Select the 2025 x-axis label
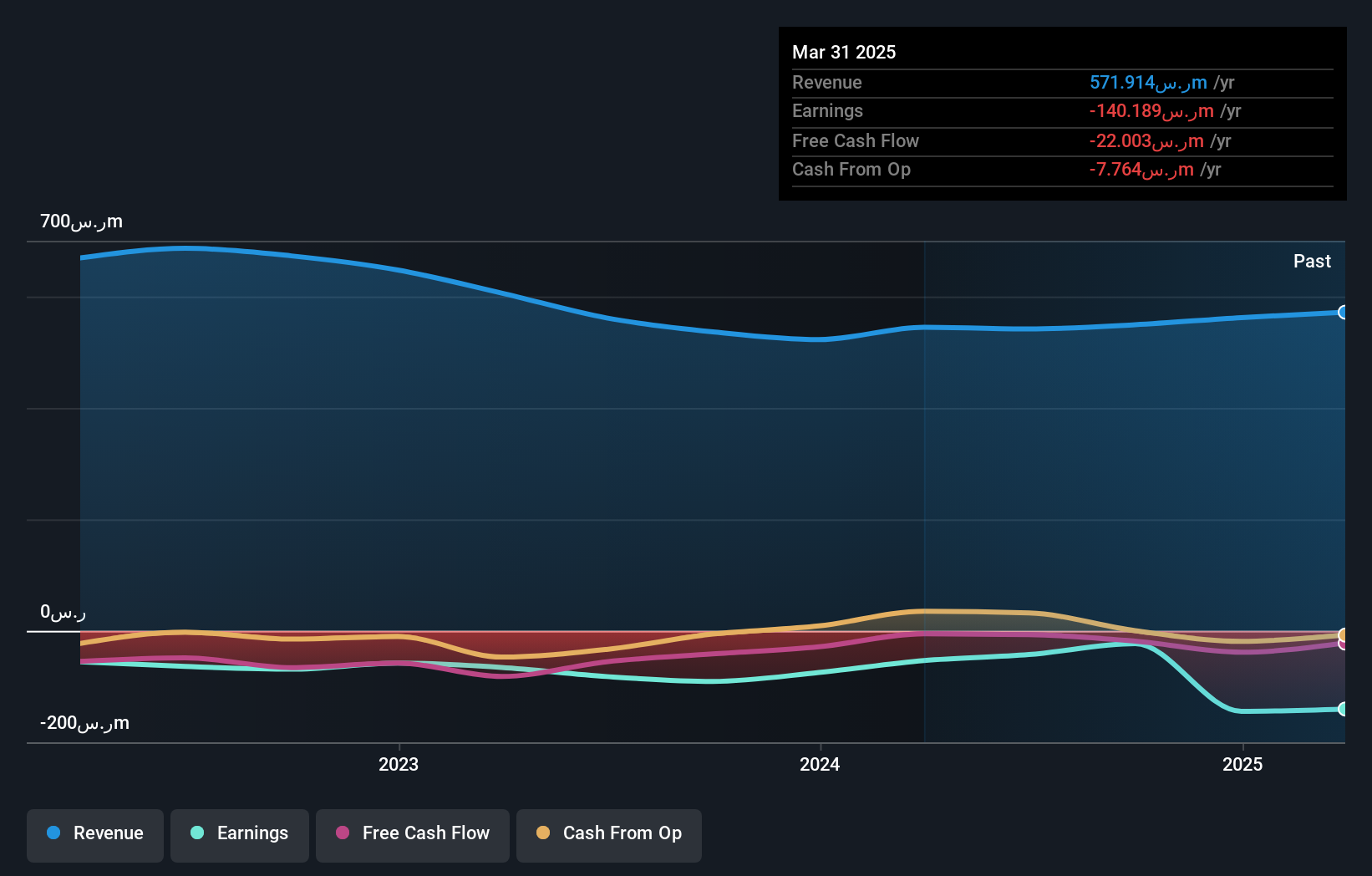 coord(1242,764)
